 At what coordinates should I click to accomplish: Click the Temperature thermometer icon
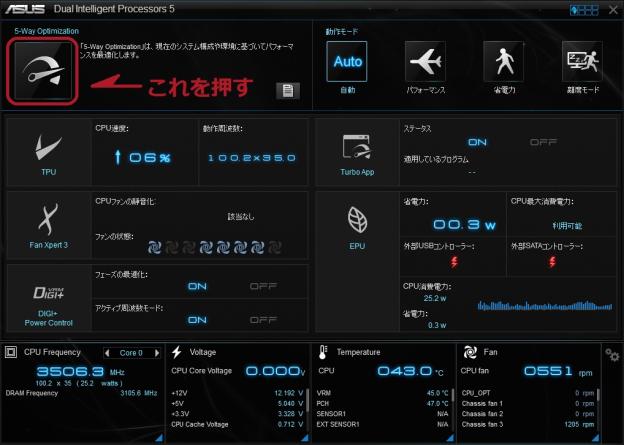(x=323, y=352)
